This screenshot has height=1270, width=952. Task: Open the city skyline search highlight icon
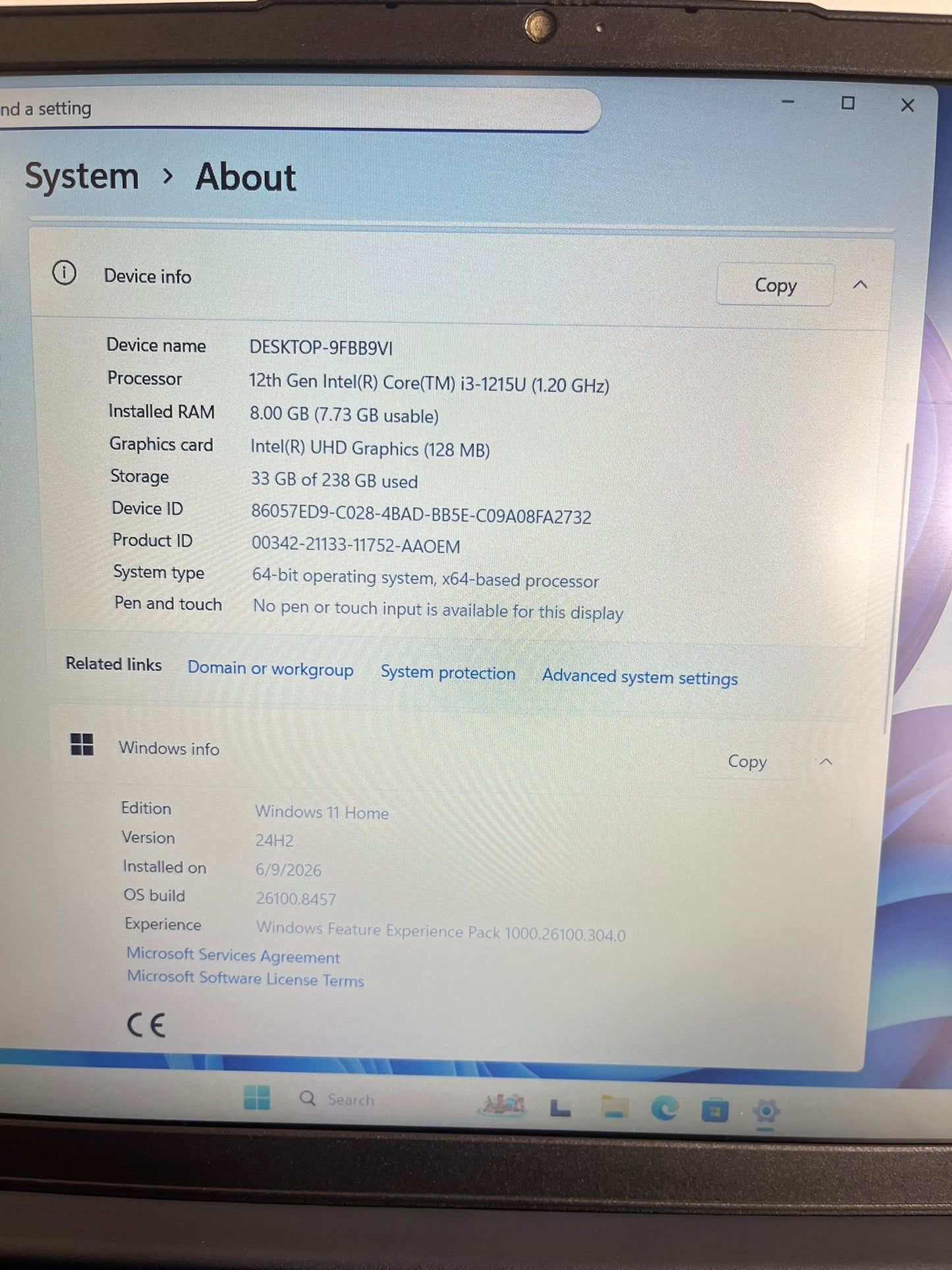504,1104
